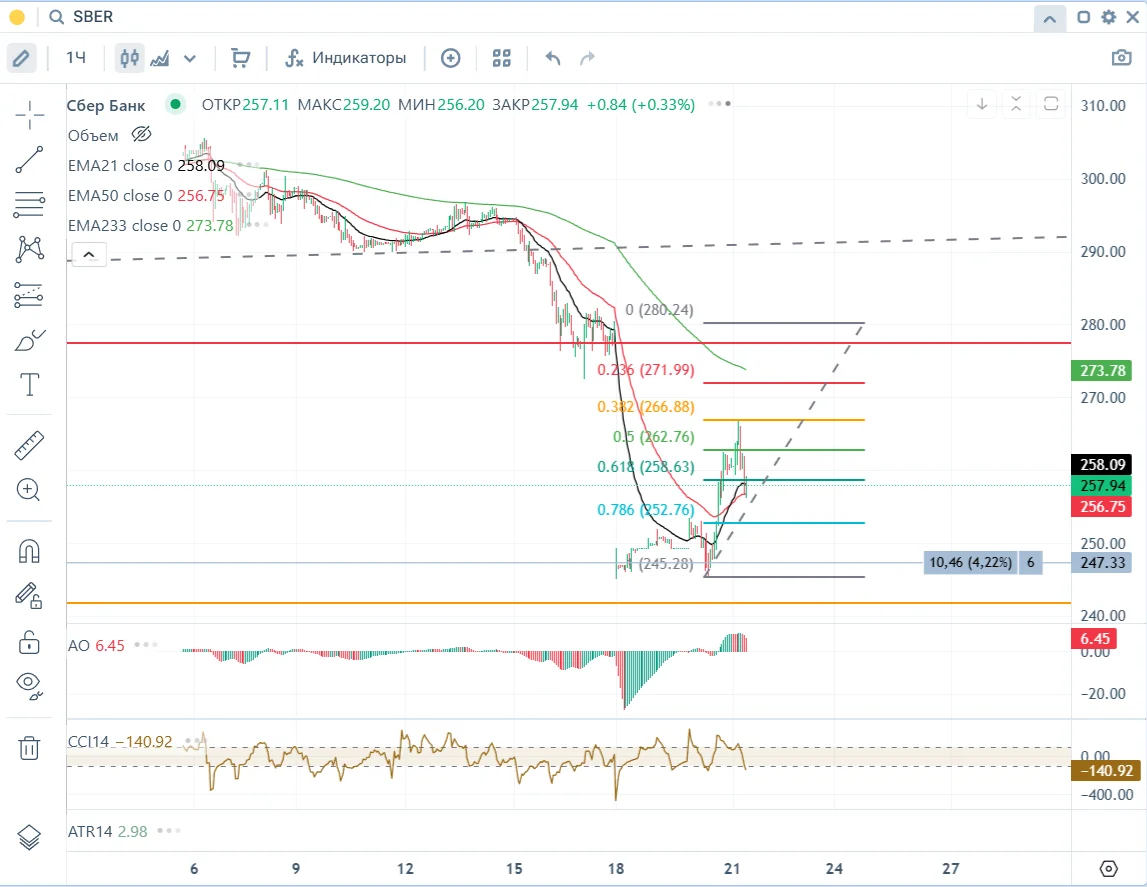Delete drawings with the trash icon
The height and width of the screenshot is (887, 1147).
click(29, 748)
